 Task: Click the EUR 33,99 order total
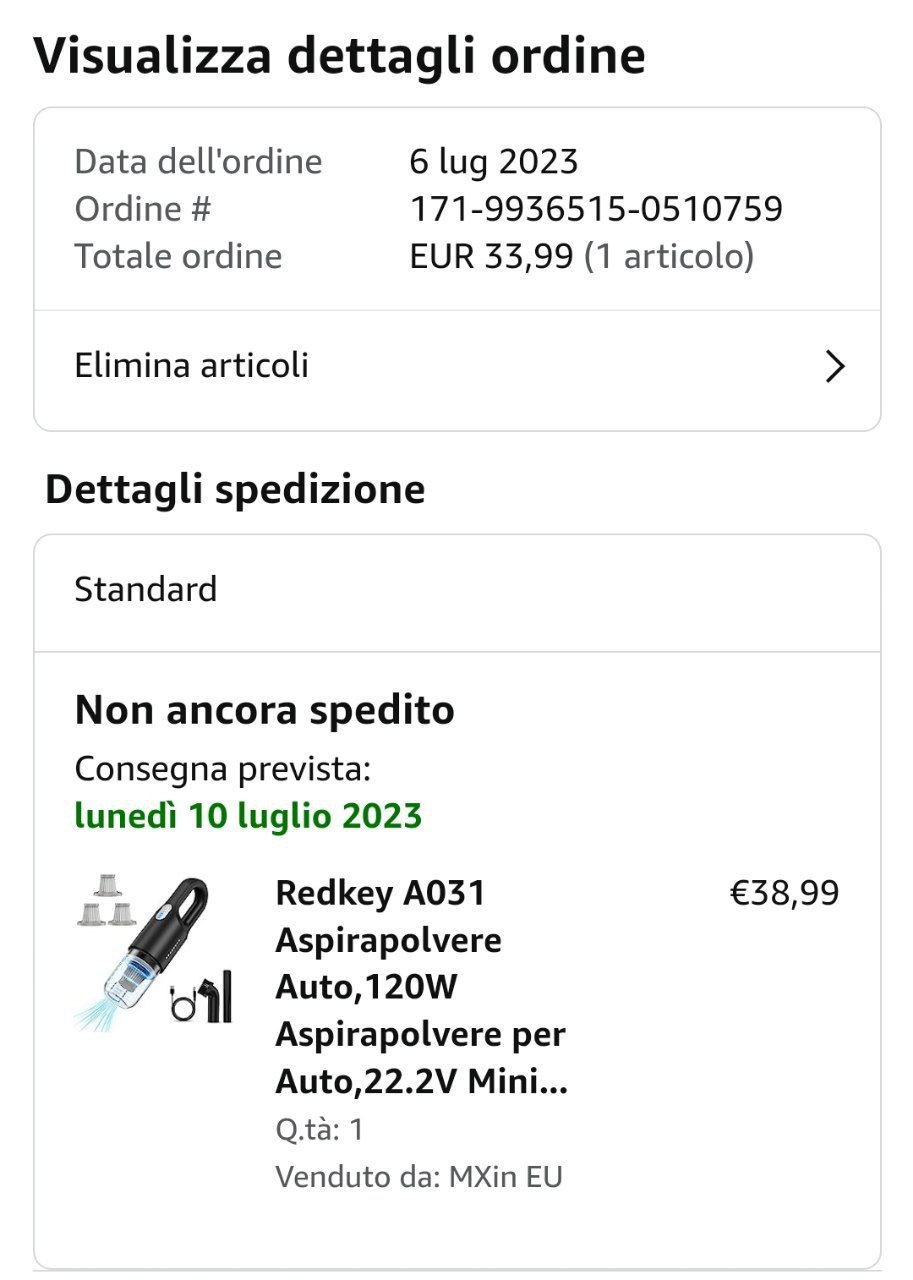pos(491,257)
